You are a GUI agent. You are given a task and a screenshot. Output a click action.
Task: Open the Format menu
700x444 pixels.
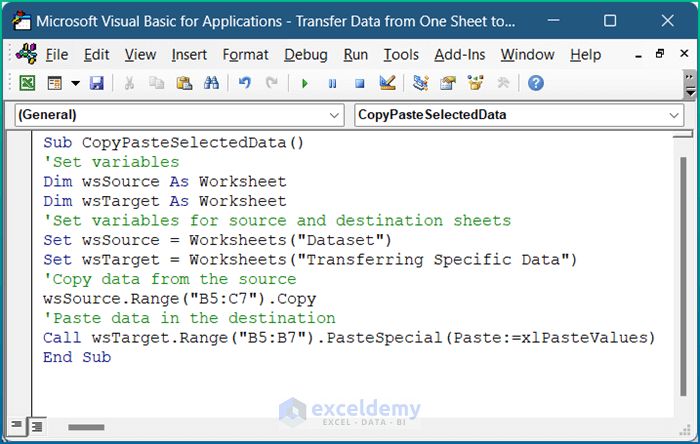(246, 55)
